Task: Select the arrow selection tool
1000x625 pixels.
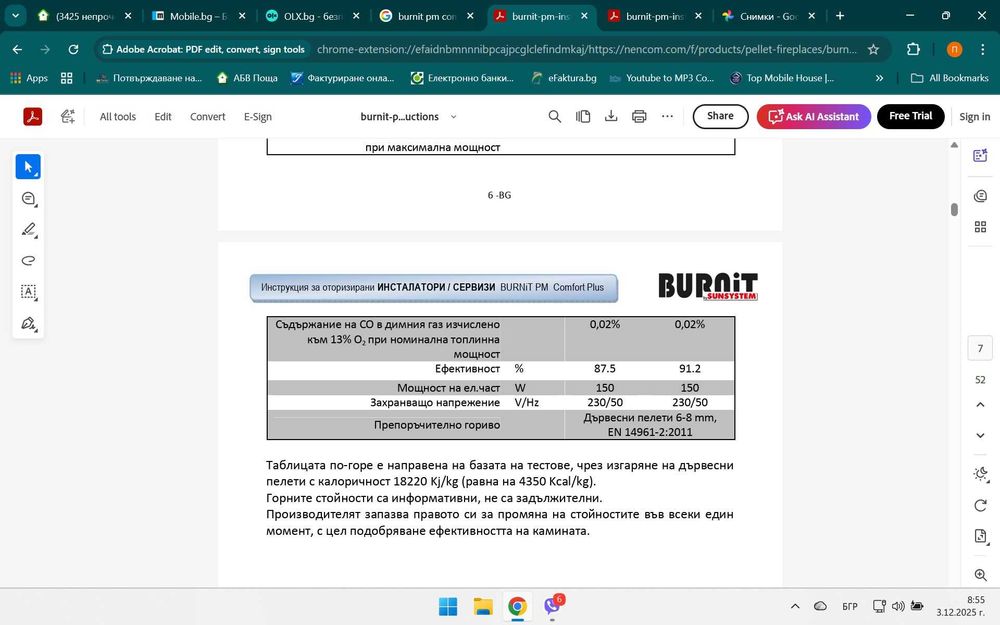Action: tap(28, 167)
